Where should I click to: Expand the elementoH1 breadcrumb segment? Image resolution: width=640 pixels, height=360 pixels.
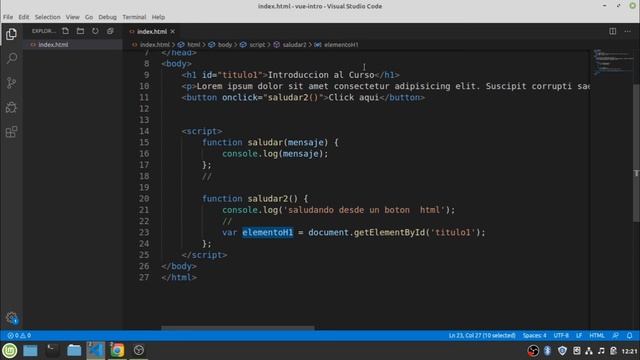tap(336, 45)
